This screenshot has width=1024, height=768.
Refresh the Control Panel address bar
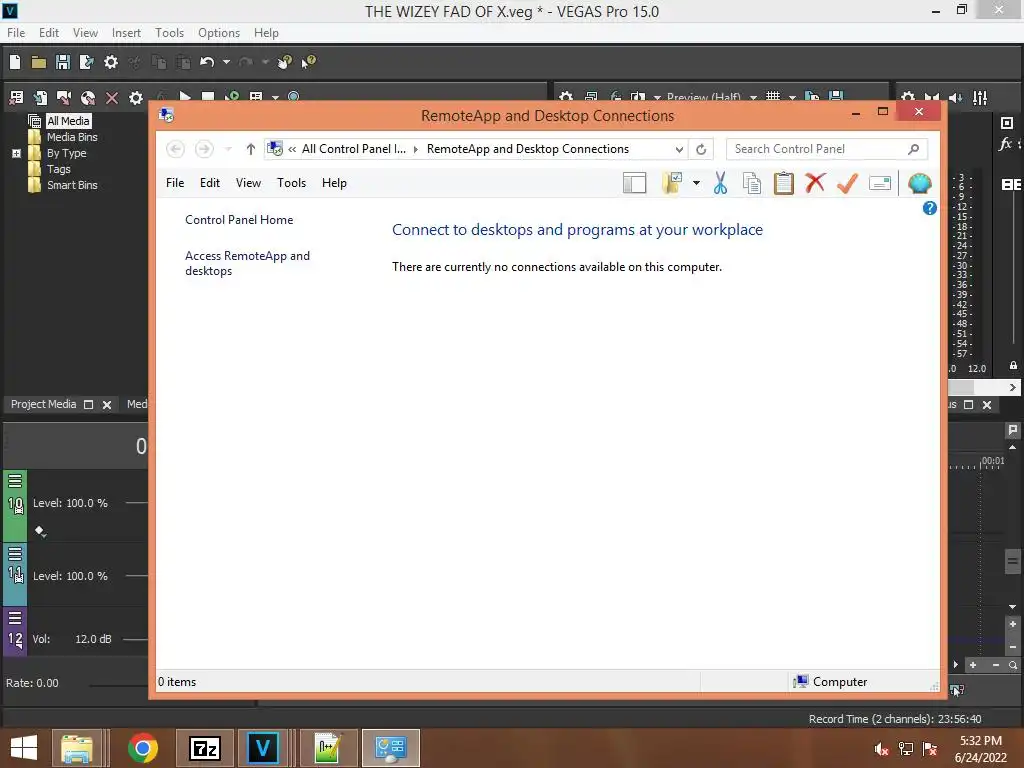coord(701,150)
